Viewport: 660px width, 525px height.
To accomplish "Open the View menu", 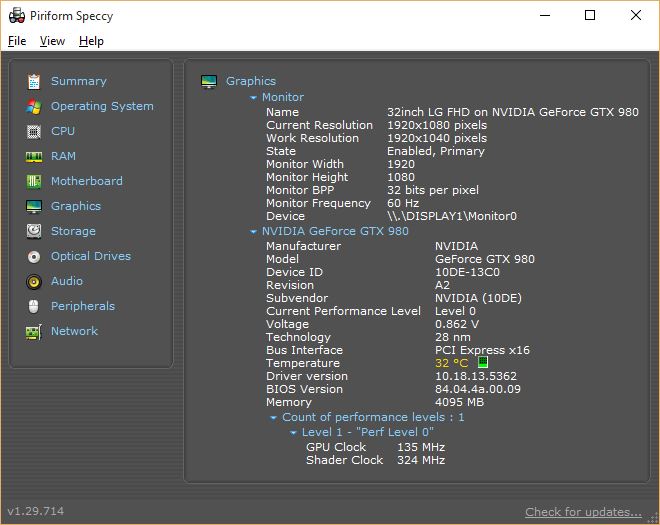I will (x=52, y=41).
